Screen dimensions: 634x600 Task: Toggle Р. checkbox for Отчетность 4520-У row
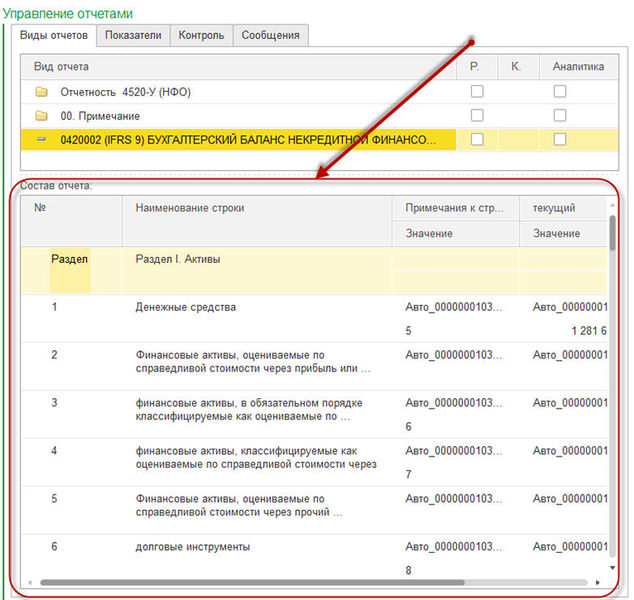tap(477, 92)
